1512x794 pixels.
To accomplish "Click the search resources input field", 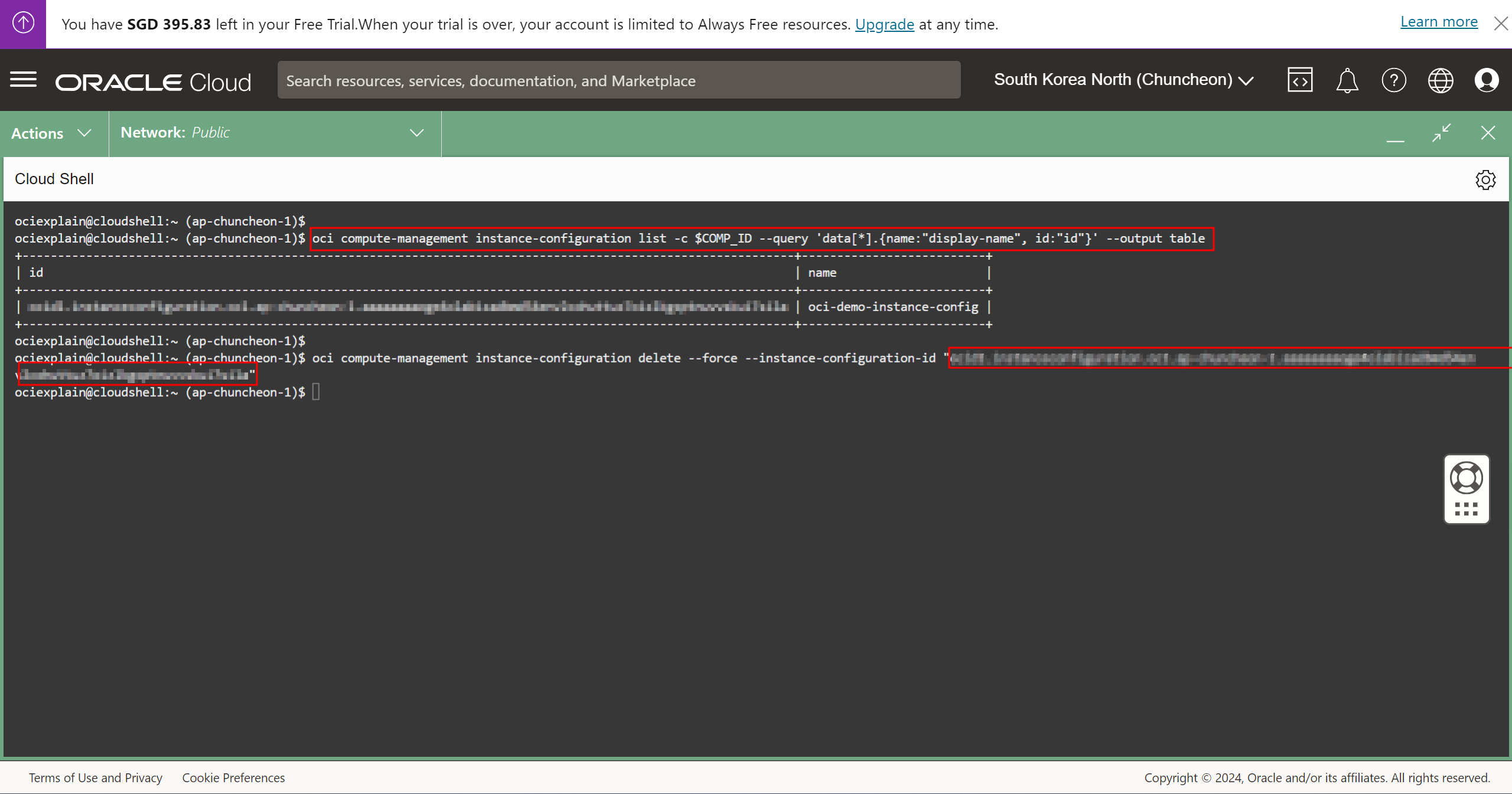I will pyautogui.click(x=618, y=80).
